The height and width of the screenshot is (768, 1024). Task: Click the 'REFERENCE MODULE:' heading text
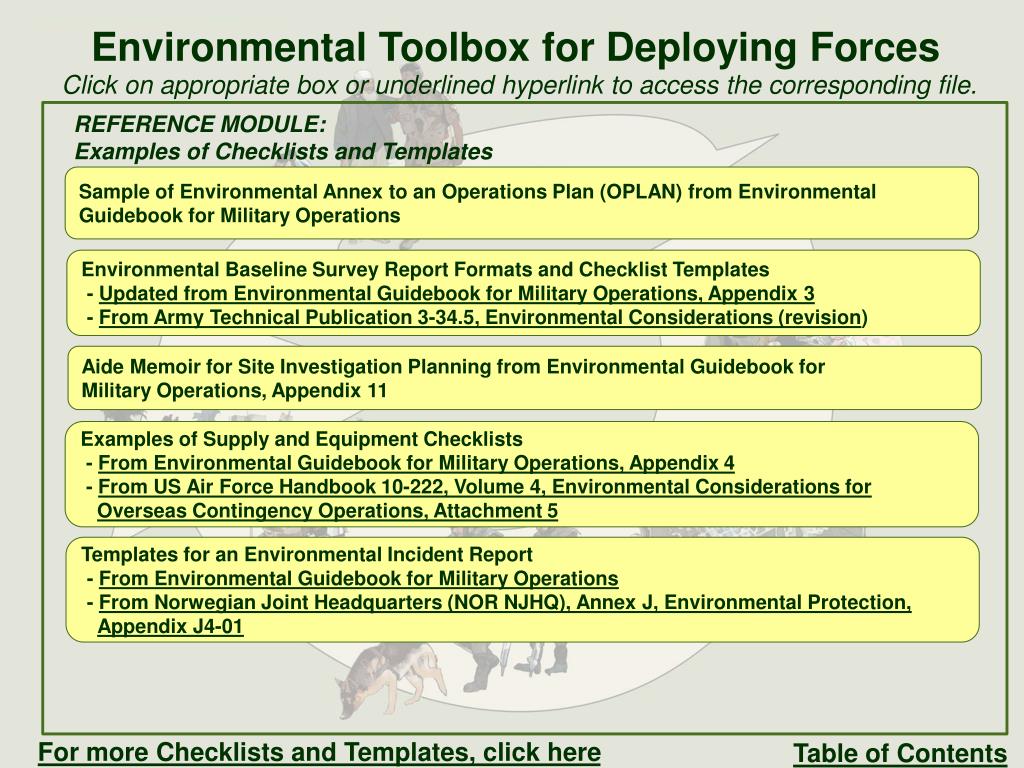pos(200,124)
